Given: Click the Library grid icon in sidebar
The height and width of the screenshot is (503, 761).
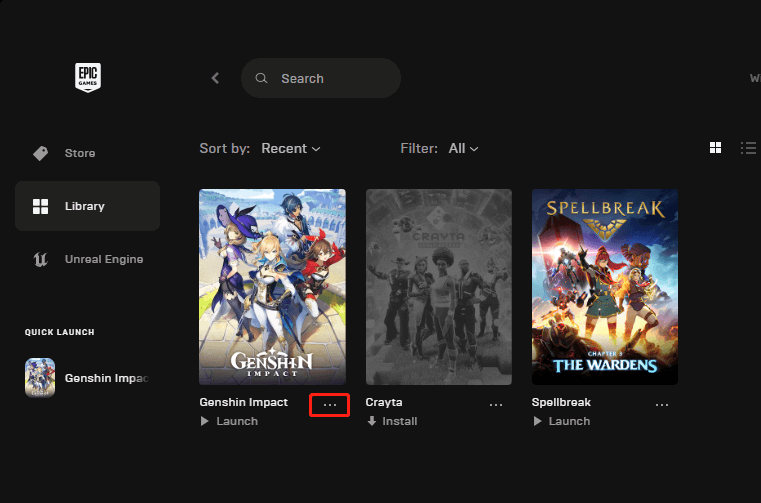Looking at the screenshot, I should [x=40, y=206].
